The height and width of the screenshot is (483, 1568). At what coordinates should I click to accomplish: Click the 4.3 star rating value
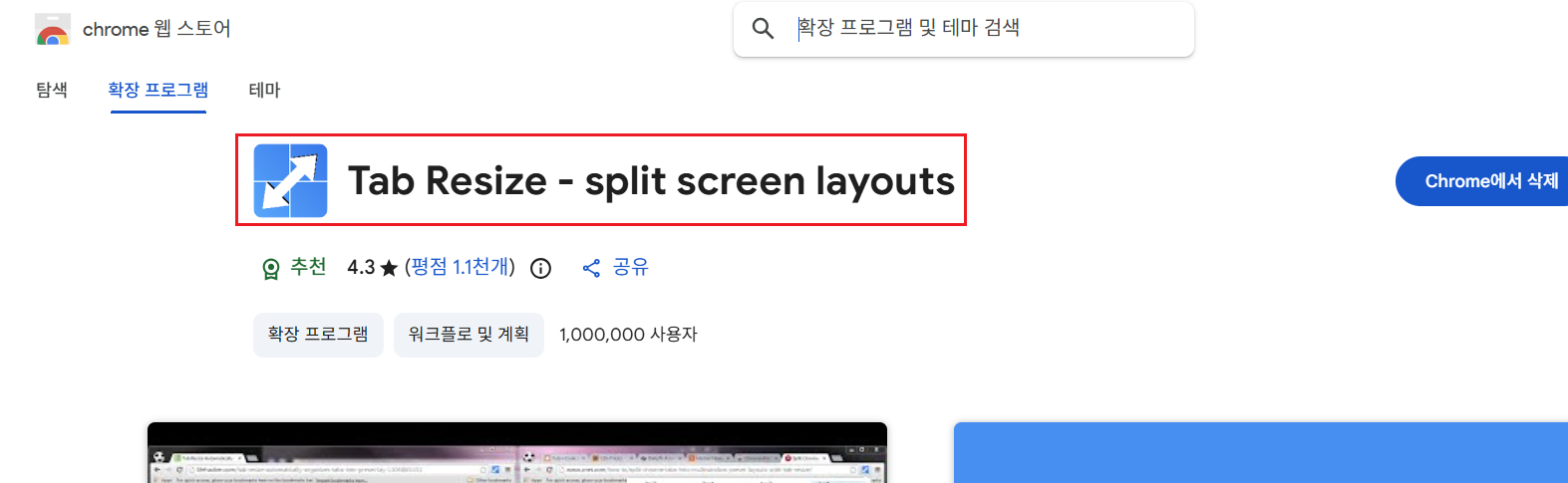click(361, 267)
